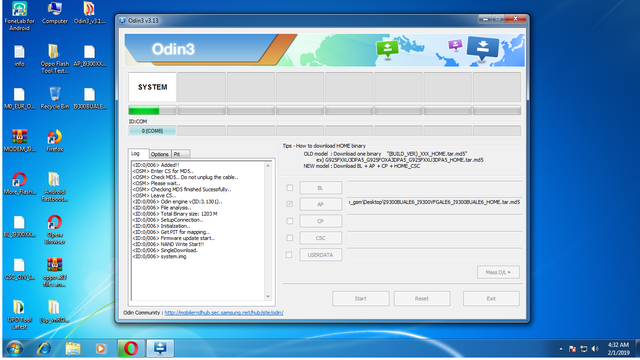
Task: Switch to the Options tab
Action: [160, 154]
